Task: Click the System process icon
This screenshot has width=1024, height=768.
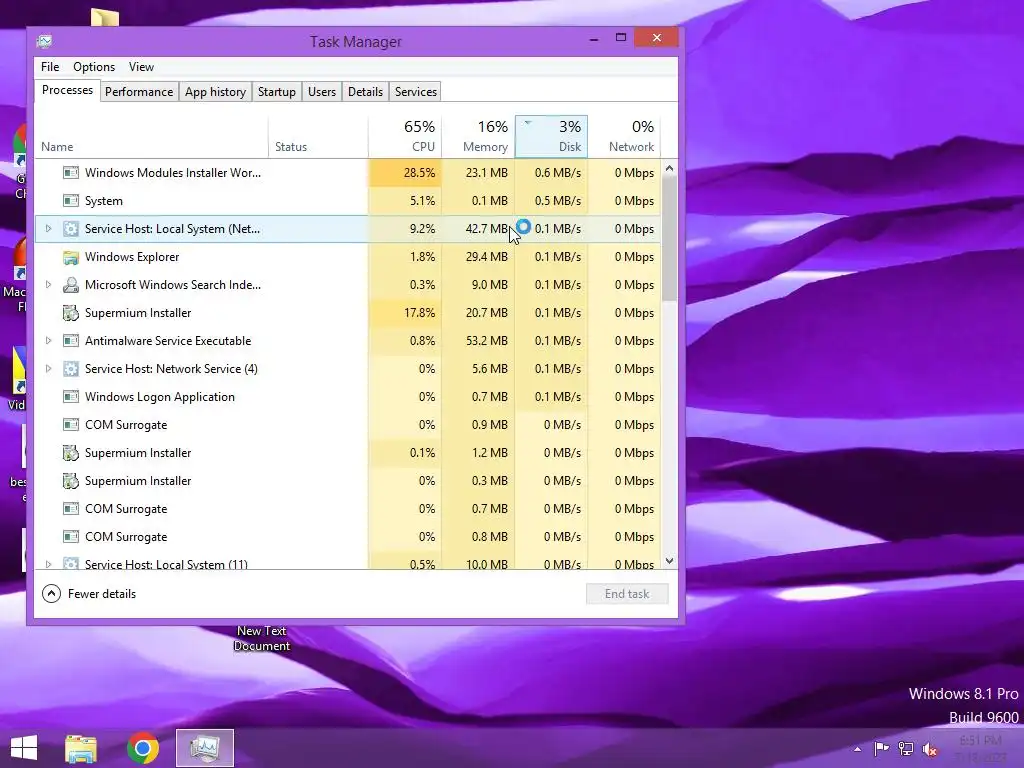Action: [71, 201]
